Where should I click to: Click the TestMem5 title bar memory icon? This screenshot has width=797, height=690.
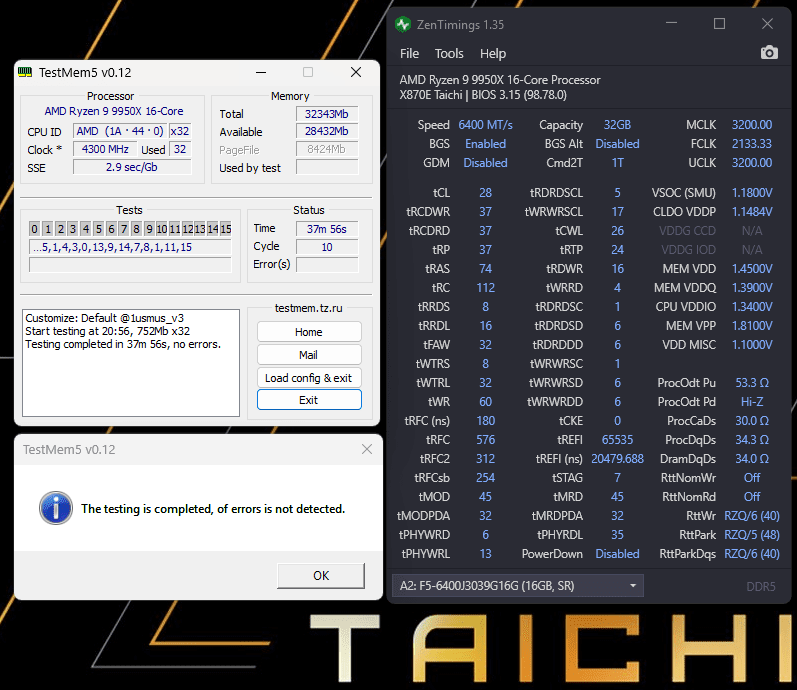click(x=25, y=72)
